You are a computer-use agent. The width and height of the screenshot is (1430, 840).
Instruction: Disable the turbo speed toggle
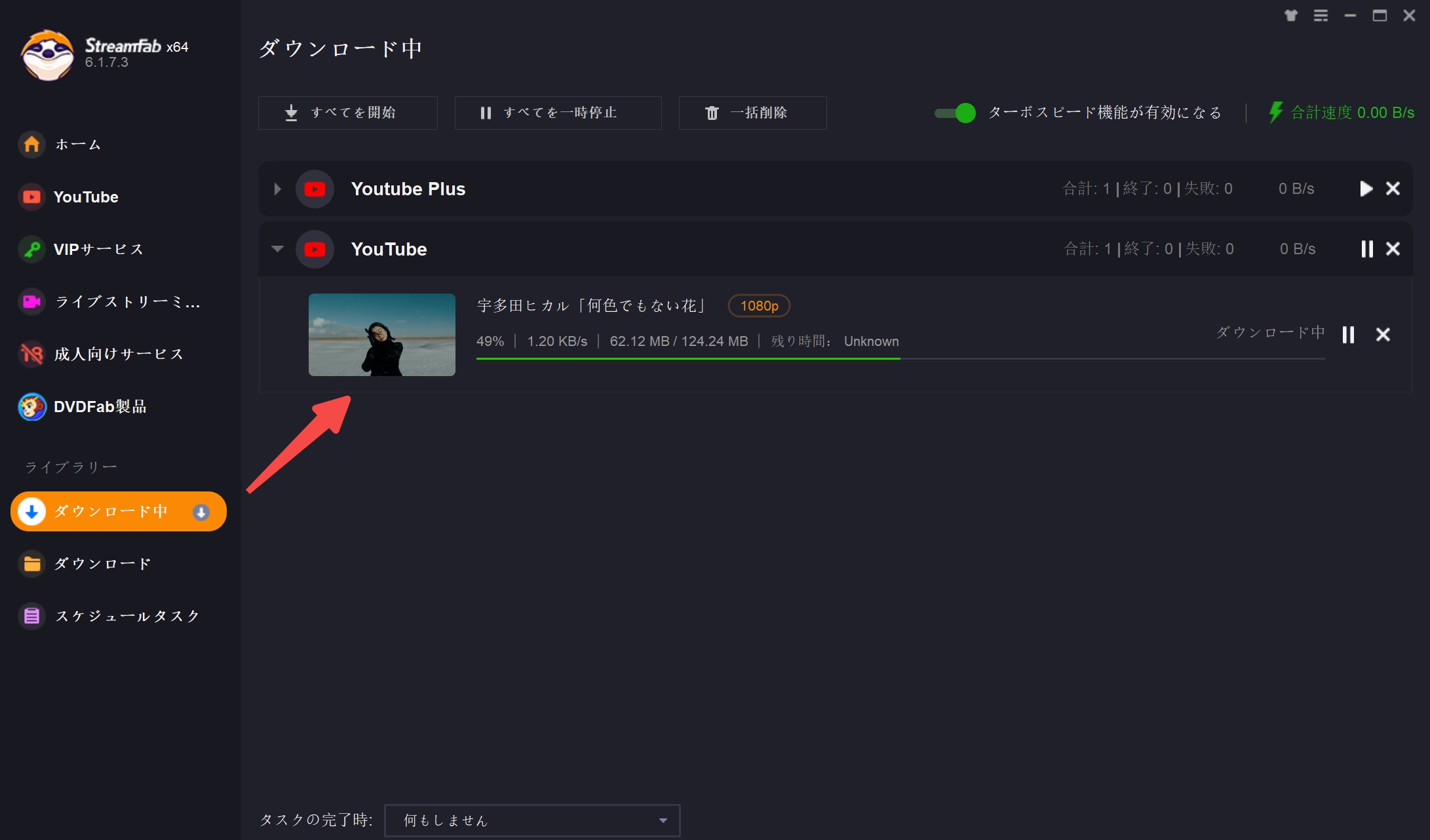coord(955,113)
